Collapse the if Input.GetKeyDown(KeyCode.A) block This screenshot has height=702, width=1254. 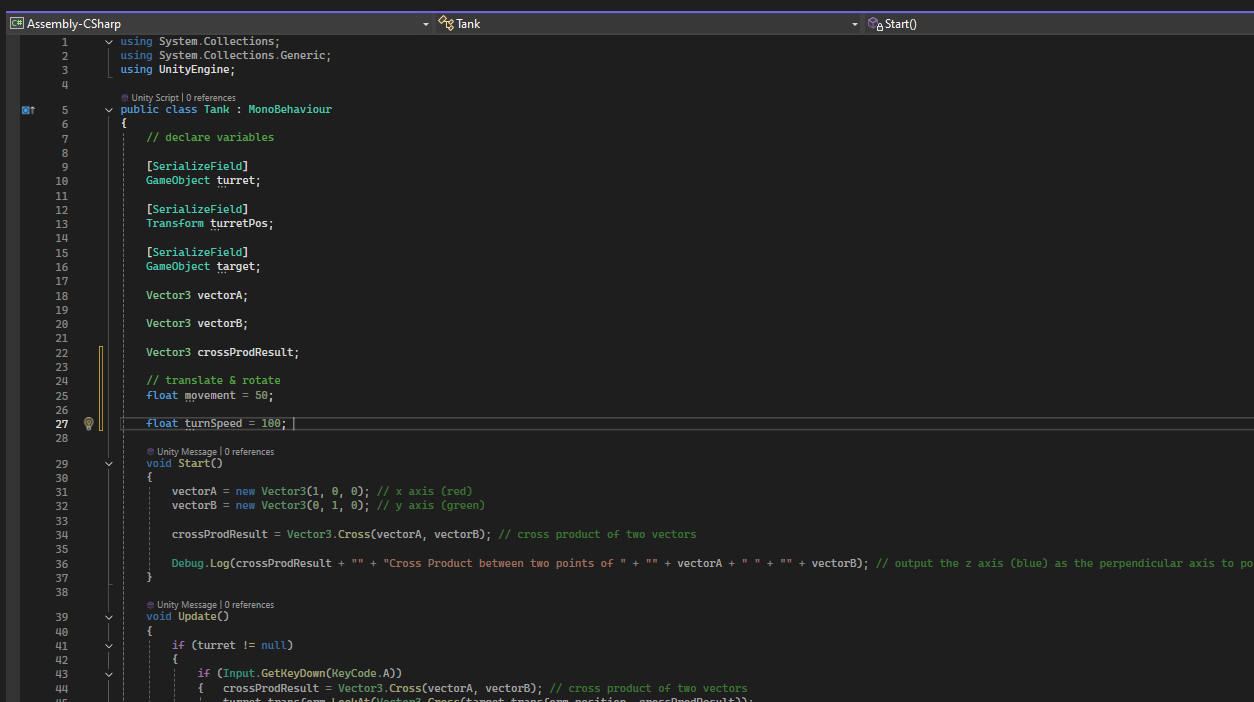(x=109, y=674)
